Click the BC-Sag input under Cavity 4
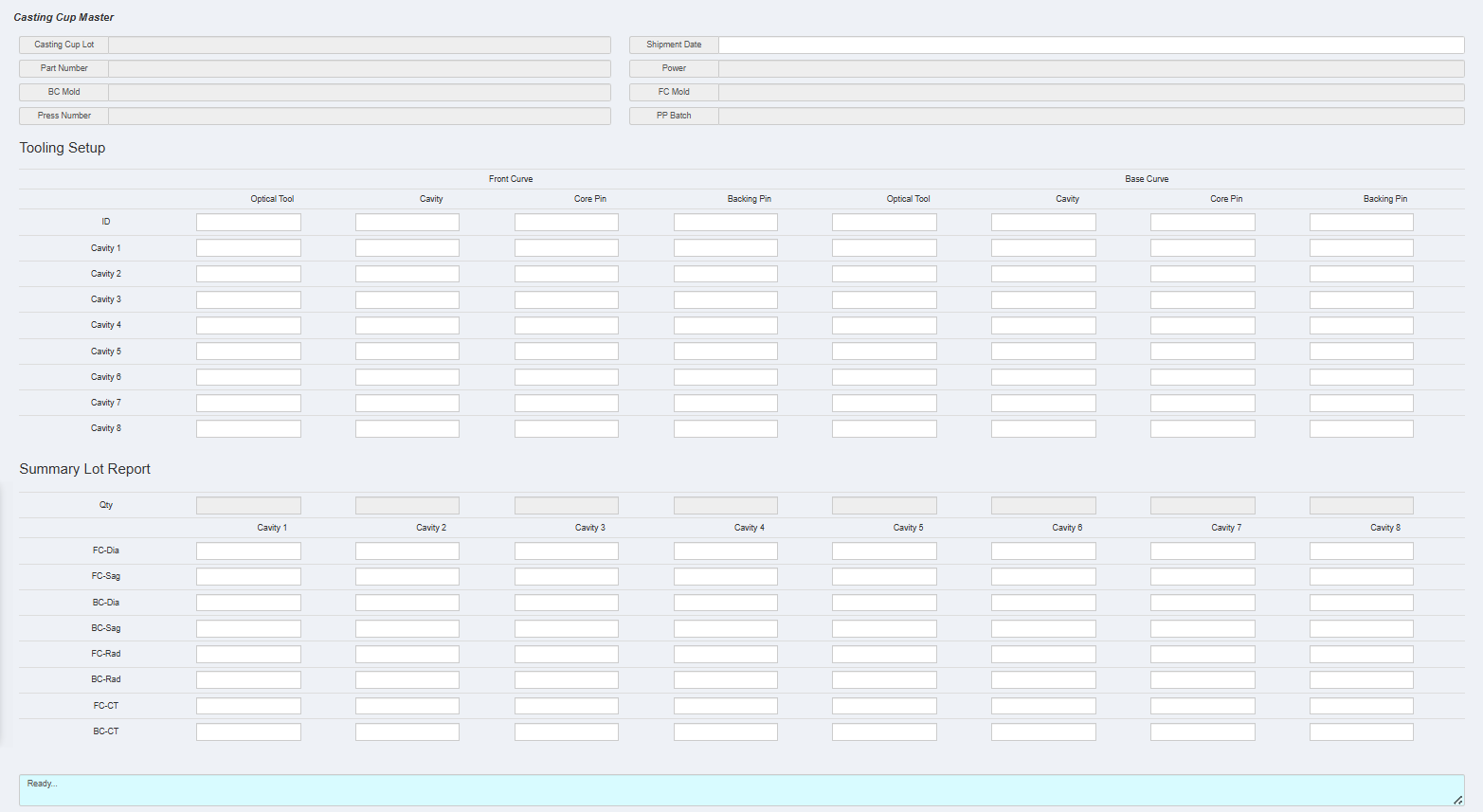 click(x=725, y=627)
